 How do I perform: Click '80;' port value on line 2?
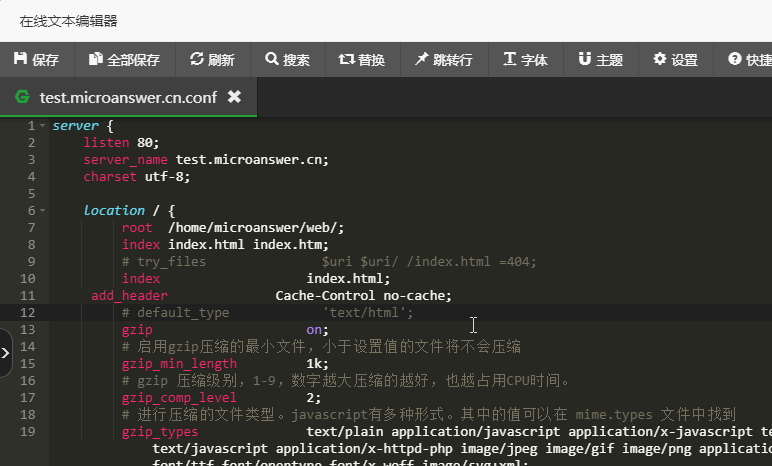pyautogui.click(x=148, y=143)
